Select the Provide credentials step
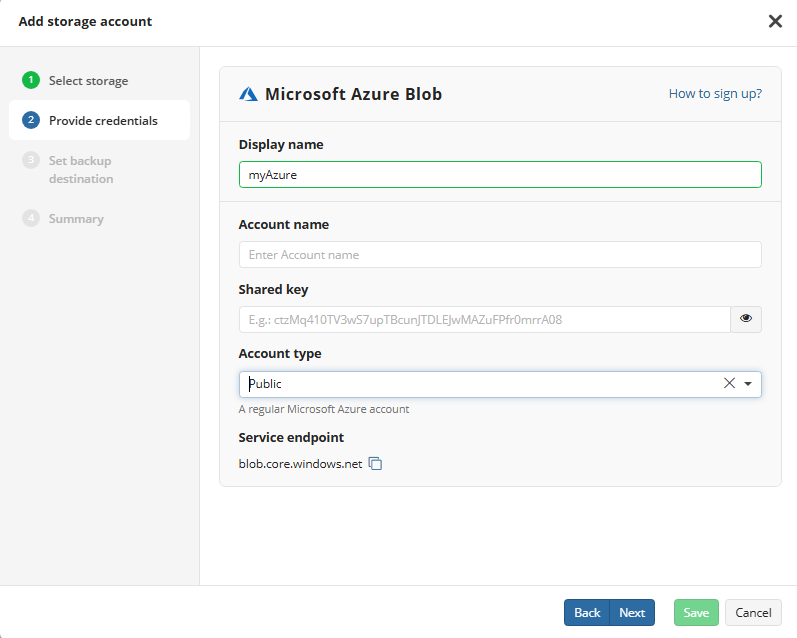 click(x=103, y=121)
